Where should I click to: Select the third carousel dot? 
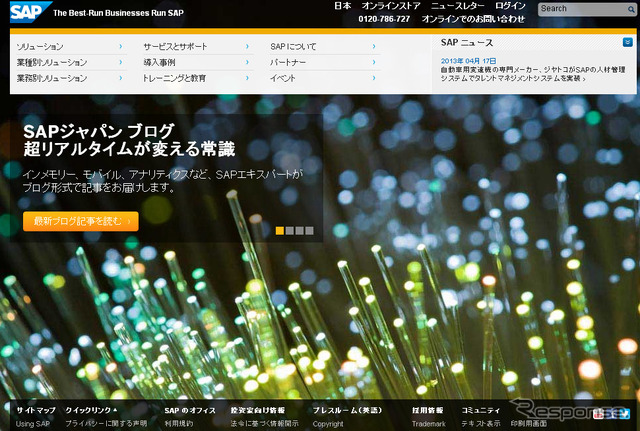(x=300, y=231)
